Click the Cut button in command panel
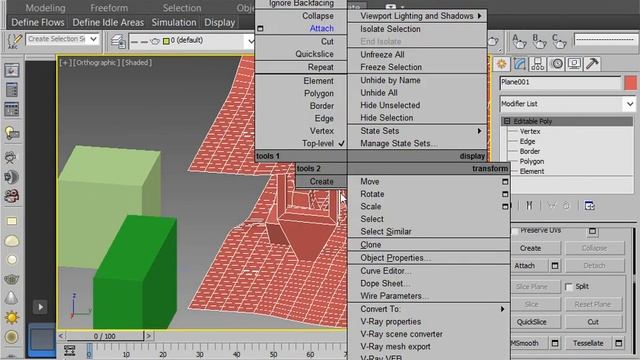Screen dimensions: 640x360 (x=593, y=322)
